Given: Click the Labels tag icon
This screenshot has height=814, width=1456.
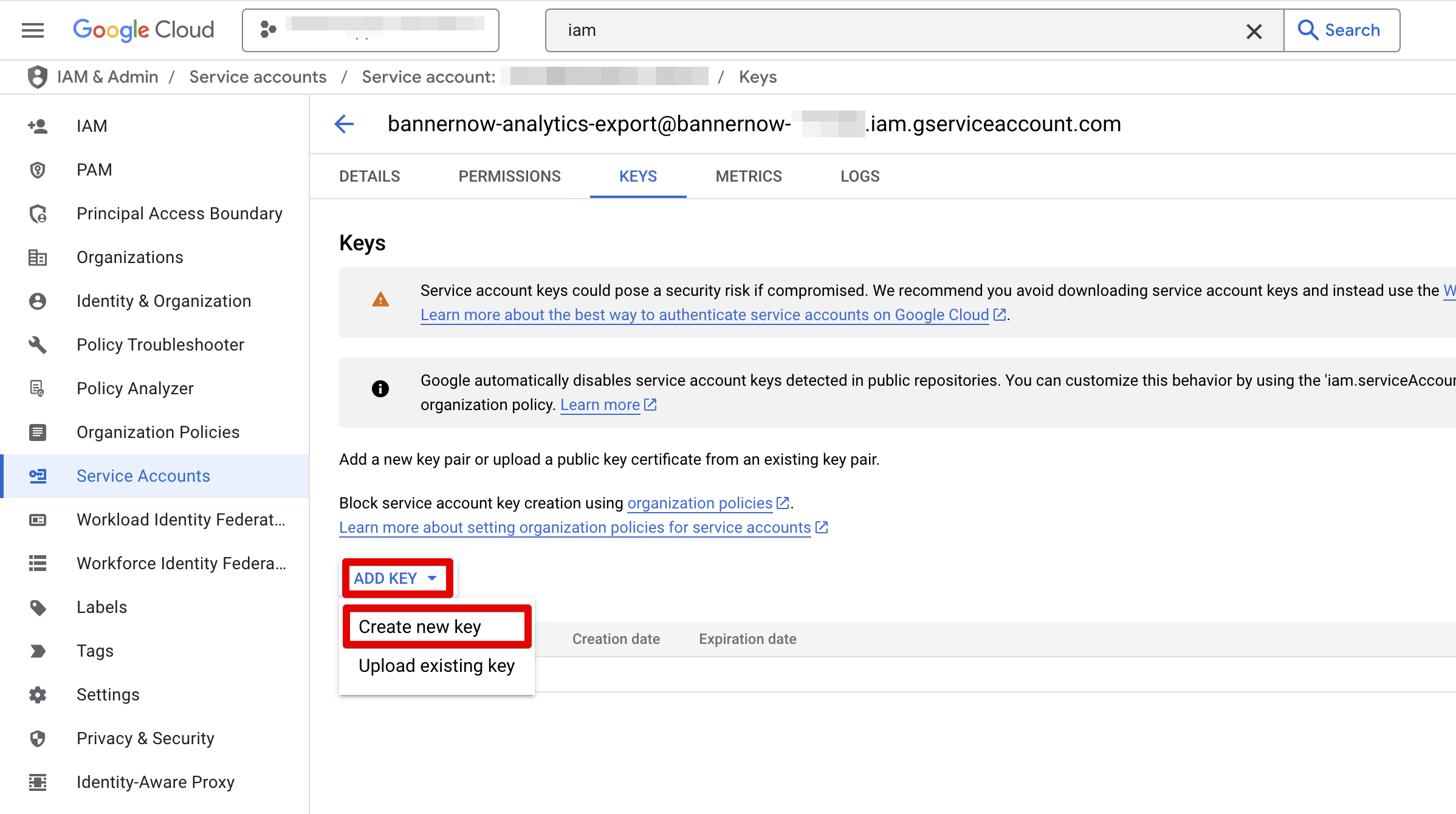Looking at the screenshot, I should [x=38, y=607].
